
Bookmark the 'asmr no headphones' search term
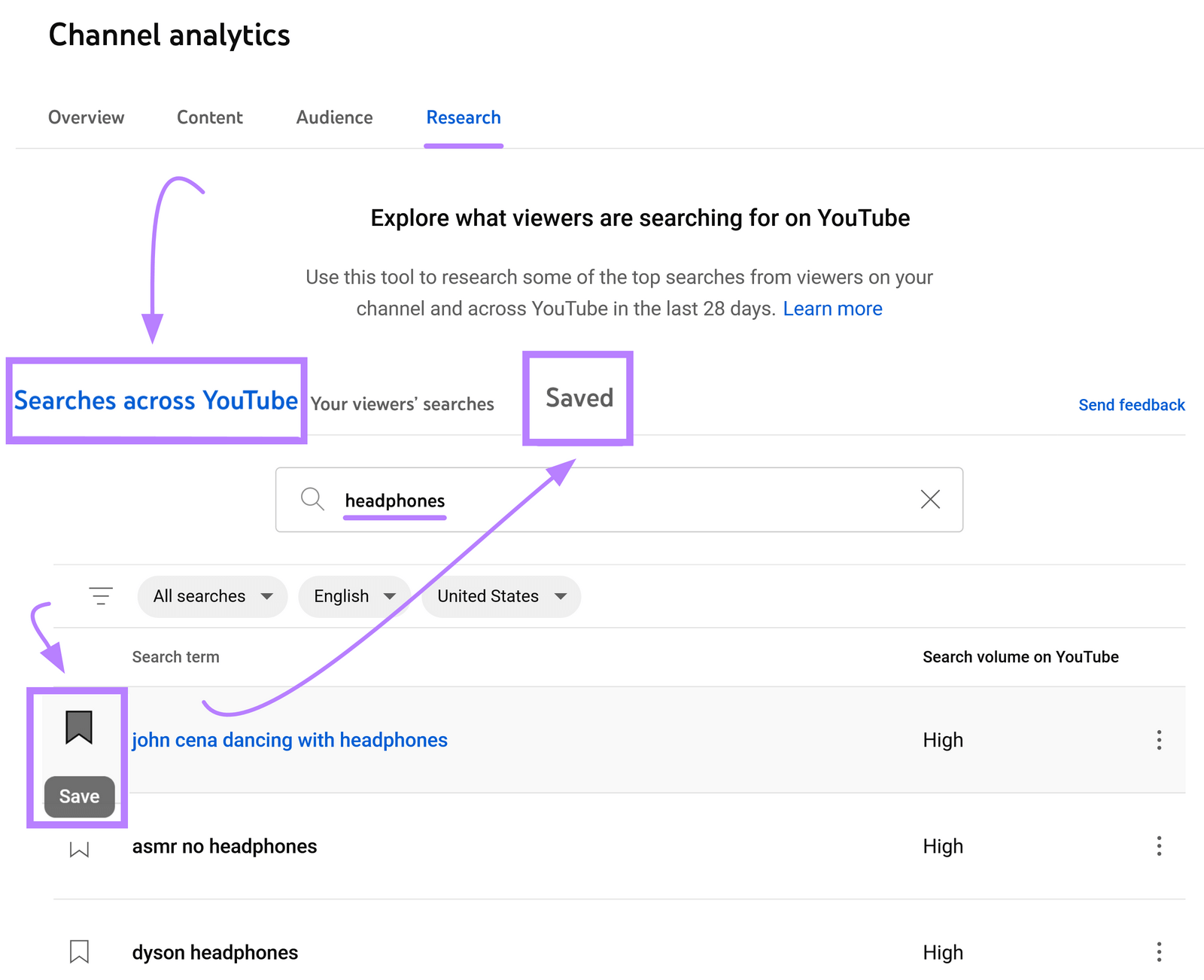(79, 848)
